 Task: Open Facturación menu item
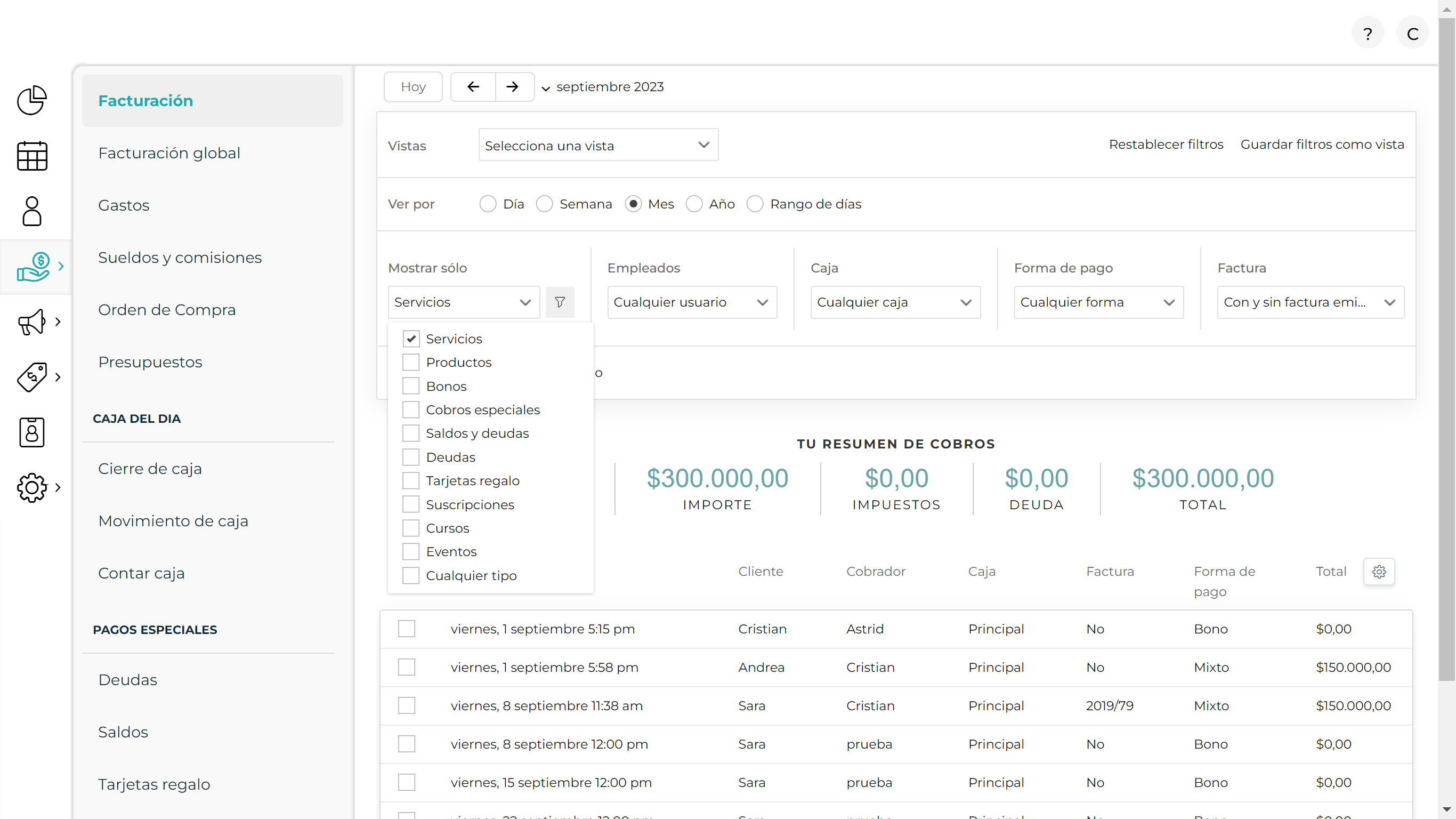point(213,101)
